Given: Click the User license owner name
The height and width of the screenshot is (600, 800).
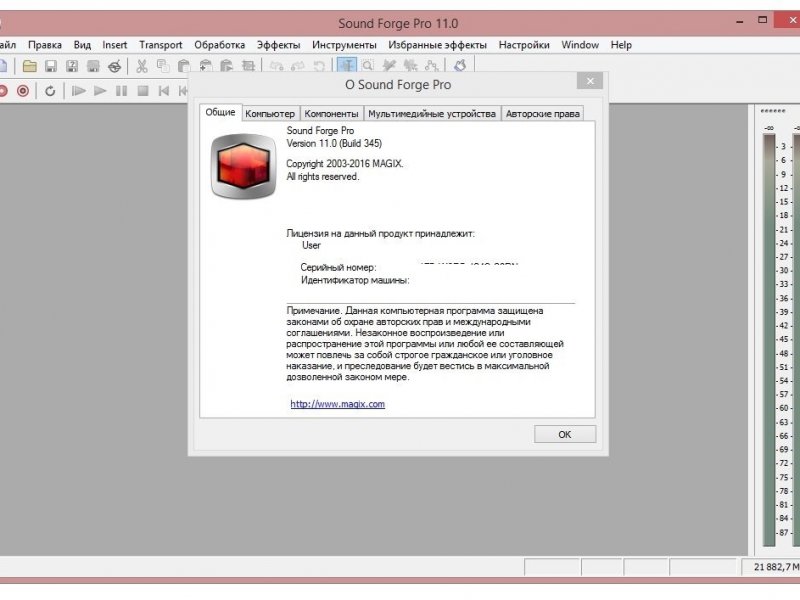Looking at the screenshot, I should tap(311, 245).
